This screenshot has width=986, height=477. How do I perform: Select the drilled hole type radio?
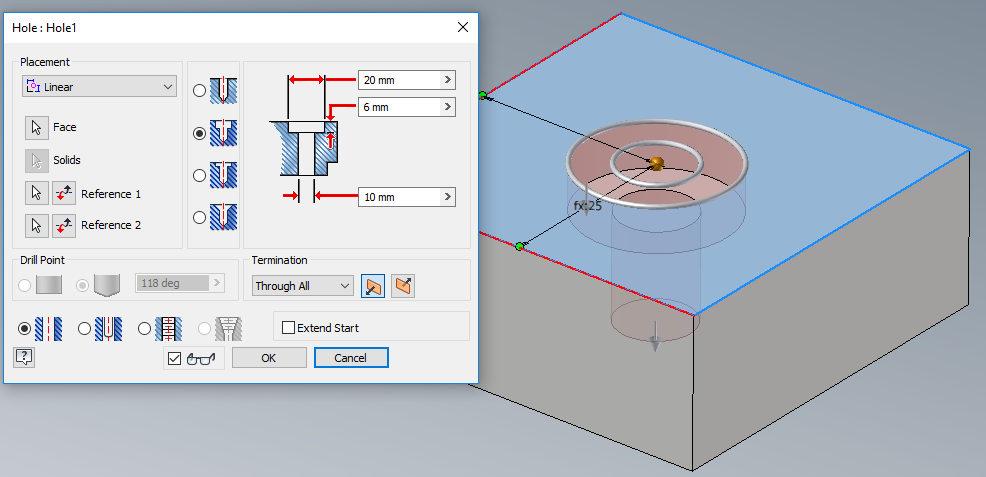[x=199, y=90]
